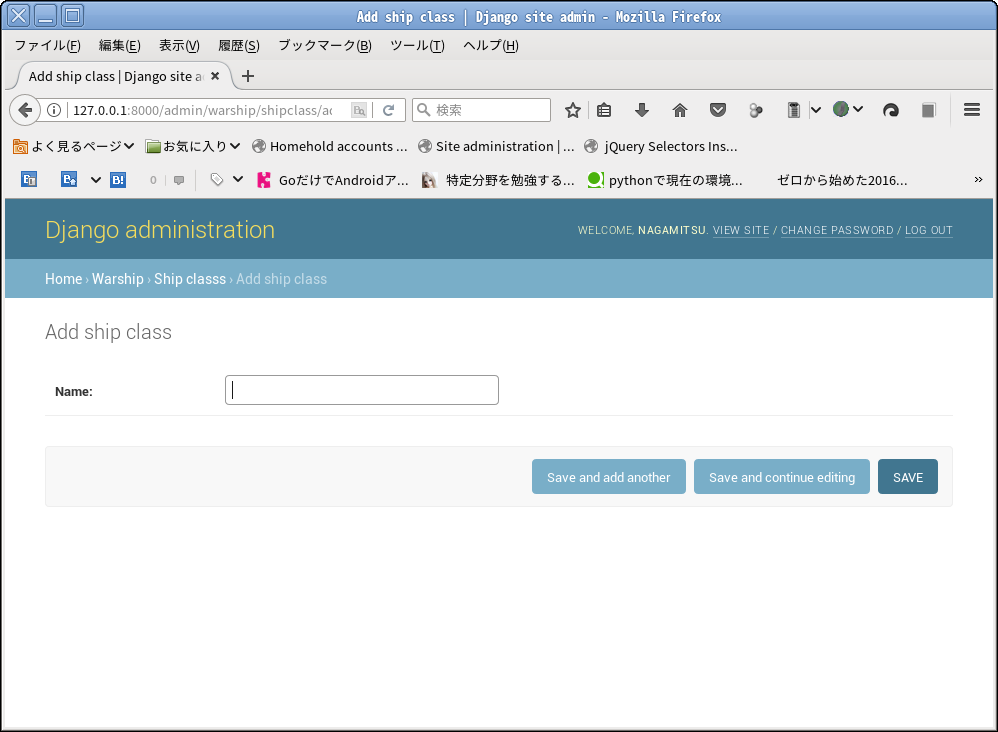This screenshot has width=998, height=732.
Task: Click the Save and continue editing button
Action: point(782,477)
